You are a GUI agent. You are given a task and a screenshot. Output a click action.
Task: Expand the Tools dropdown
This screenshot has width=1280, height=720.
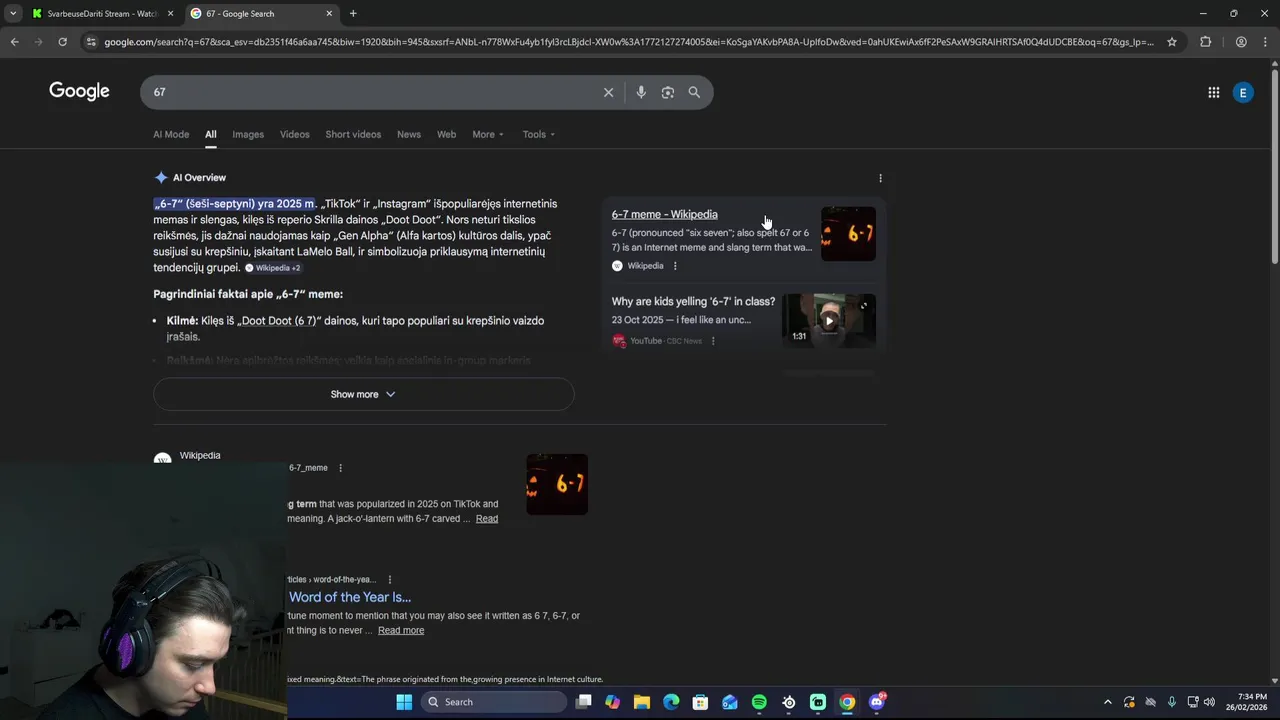coord(538,134)
